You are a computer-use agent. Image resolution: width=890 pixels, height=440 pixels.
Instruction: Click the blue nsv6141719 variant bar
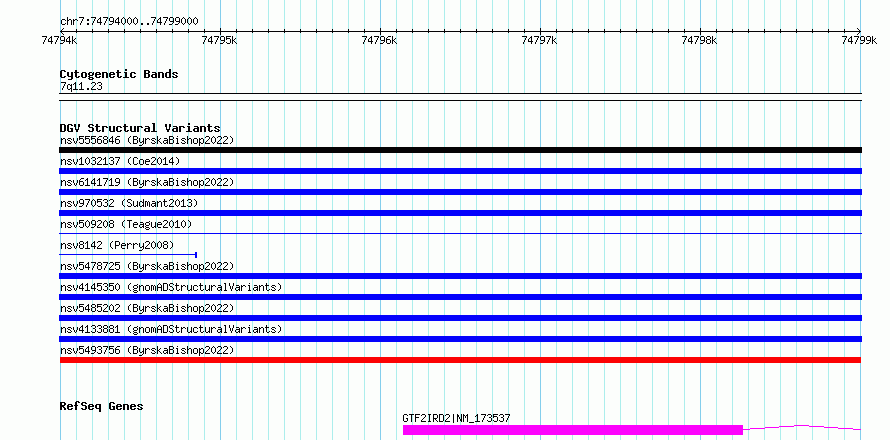pyautogui.click(x=460, y=192)
